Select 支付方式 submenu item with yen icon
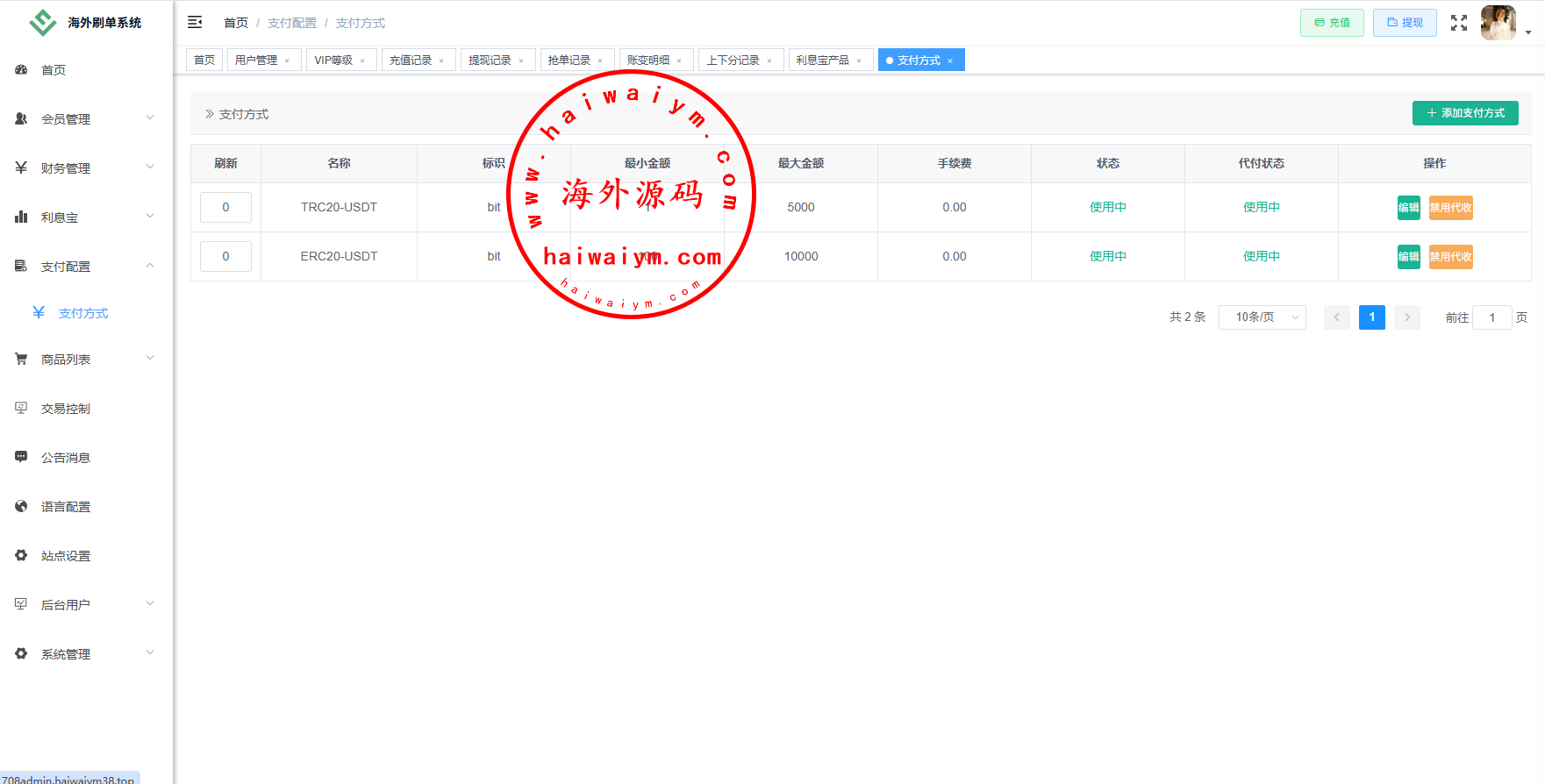Viewport: 1545px width, 784px height. pyautogui.click(x=82, y=313)
